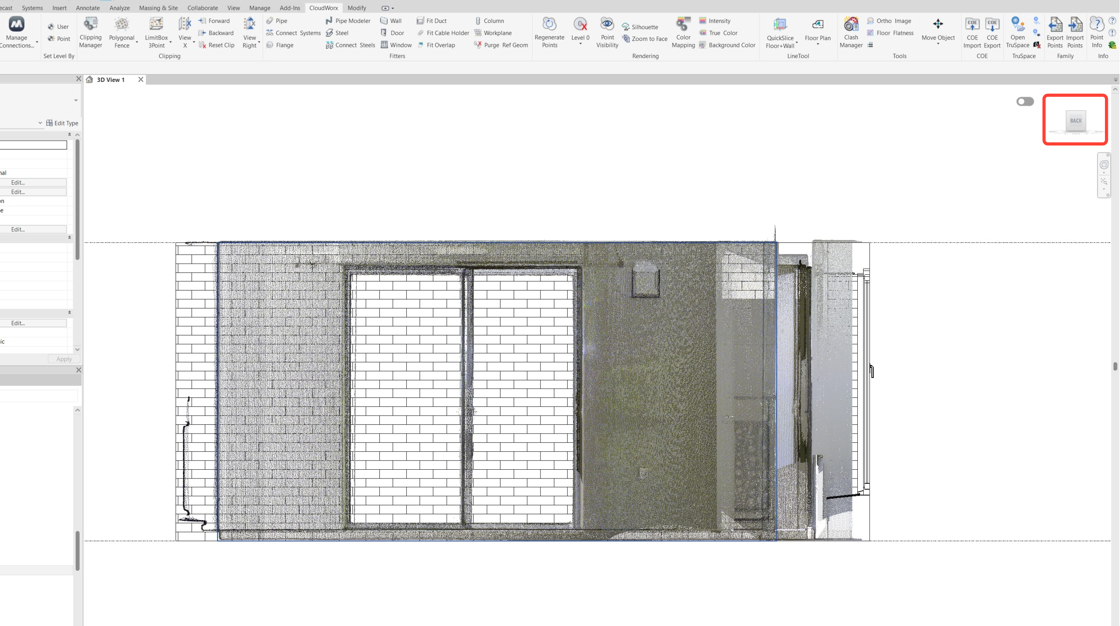
Task: Open the Pipe Modeler tool
Action: [x=348, y=21]
